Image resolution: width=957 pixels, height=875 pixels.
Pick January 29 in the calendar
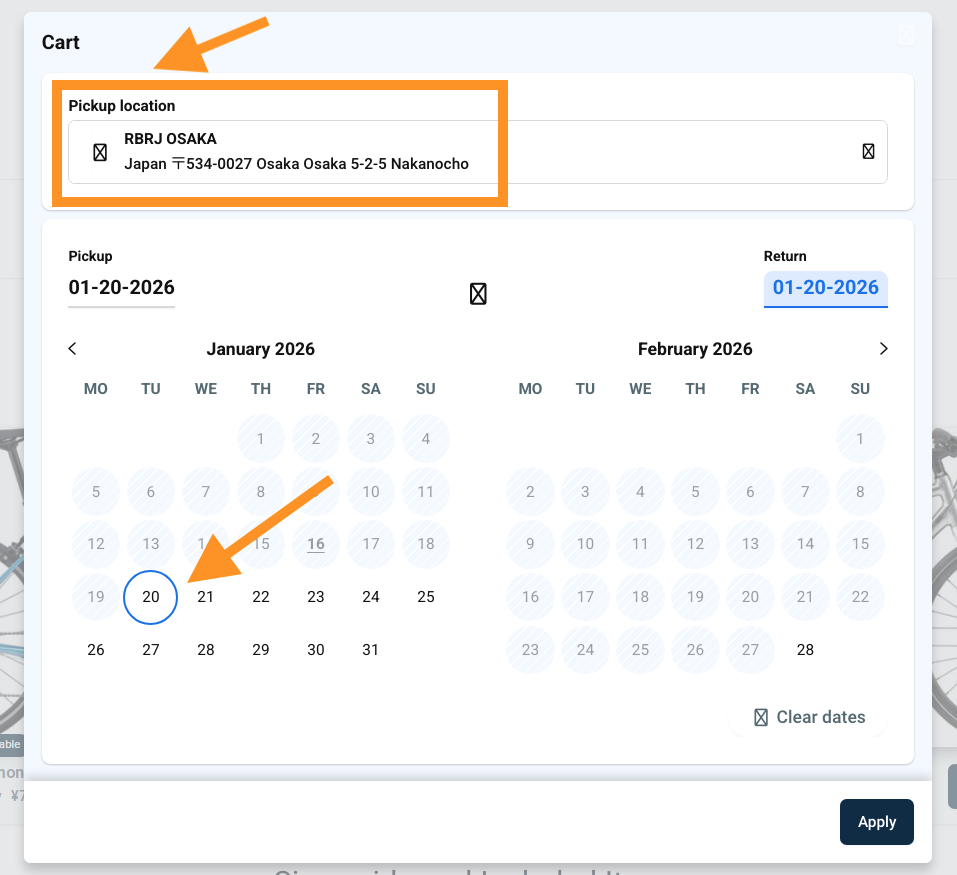pos(261,650)
